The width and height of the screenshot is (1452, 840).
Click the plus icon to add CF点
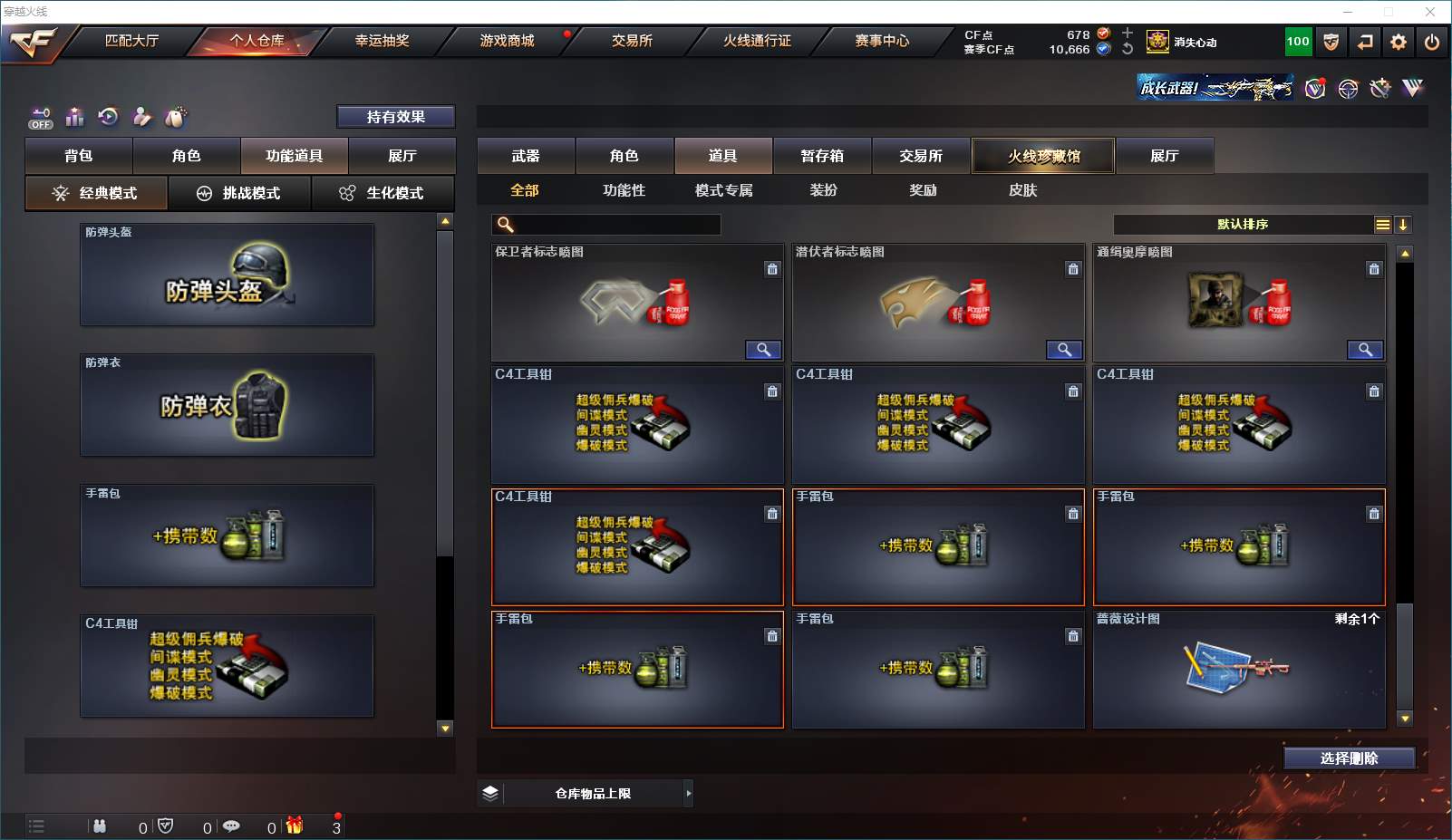(1128, 33)
